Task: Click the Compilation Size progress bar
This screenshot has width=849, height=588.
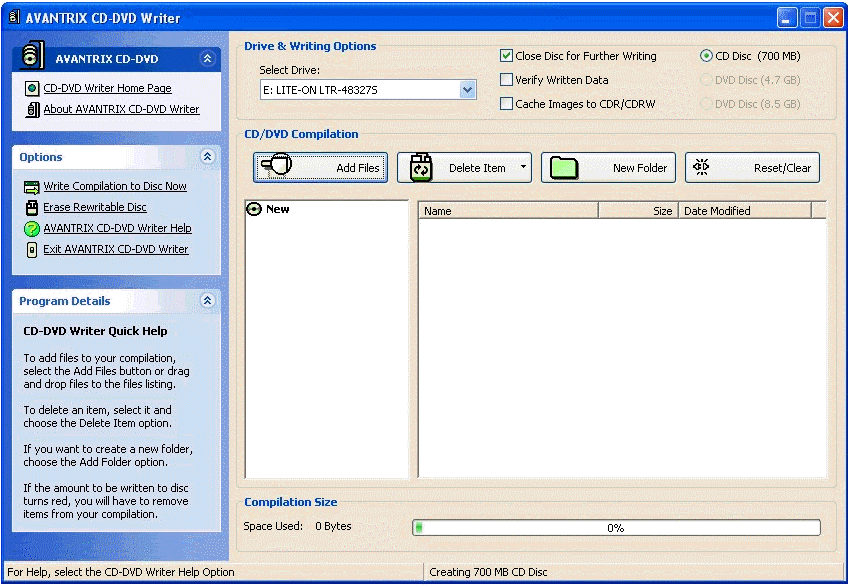Action: (x=616, y=528)
